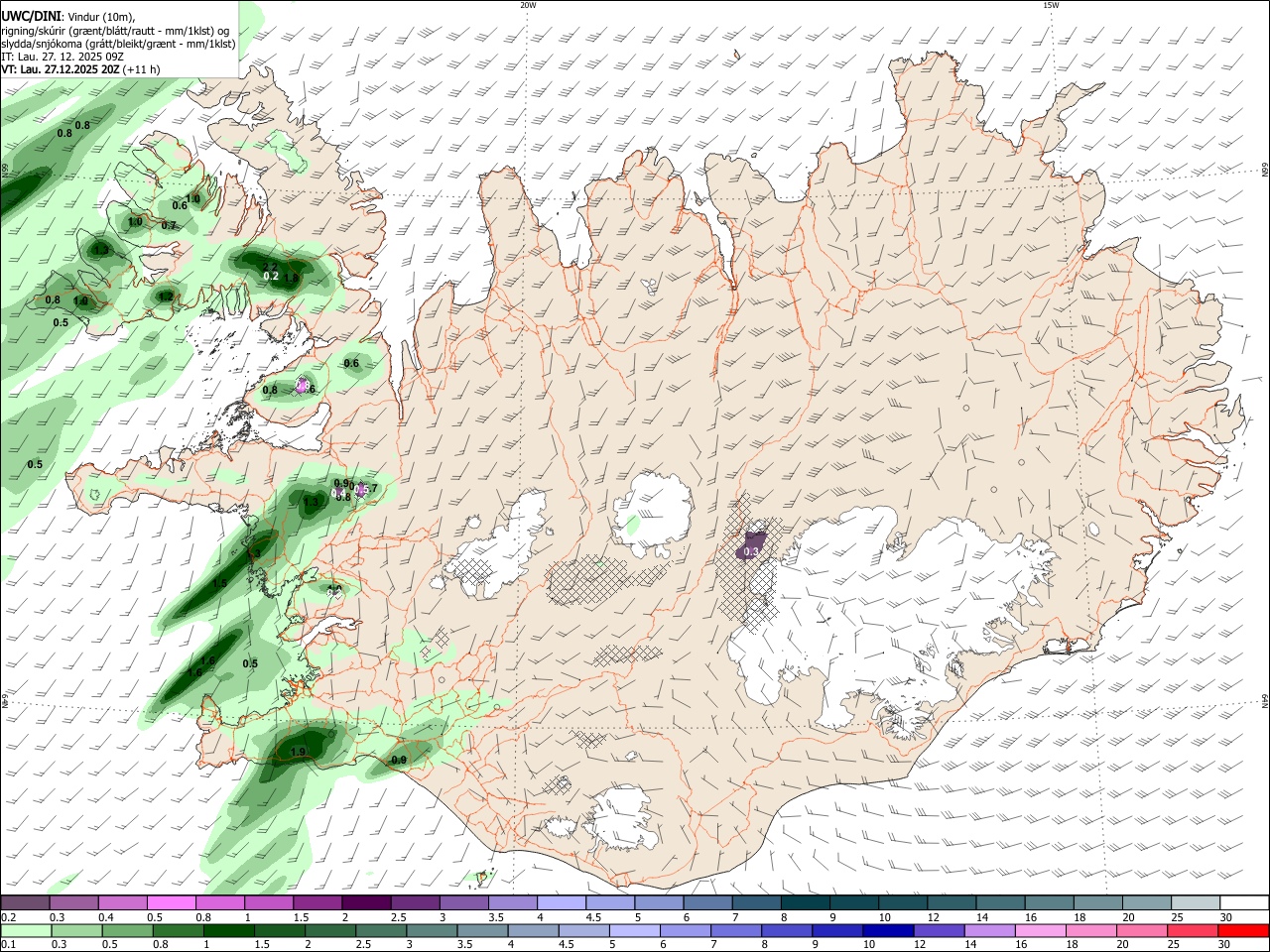Image resolution: width=1270 pixels, height=952 pixels.
Task: Click the 'VT: Lau. 27.12.2025 20Z (+11 h)' line
Action: (x=81, y=69)
